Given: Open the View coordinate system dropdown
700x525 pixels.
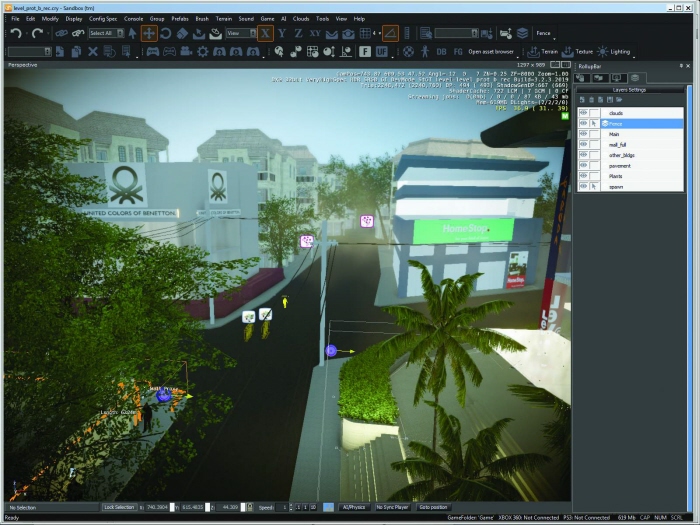Looking at the screenshot, I should tap(253, 33).
